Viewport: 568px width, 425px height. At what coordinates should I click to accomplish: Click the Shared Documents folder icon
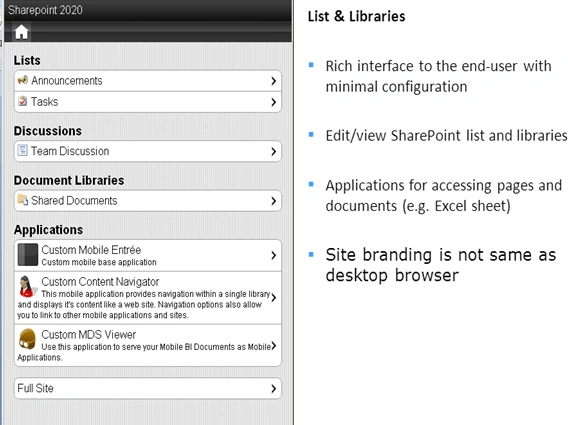(x=22, y=200)
